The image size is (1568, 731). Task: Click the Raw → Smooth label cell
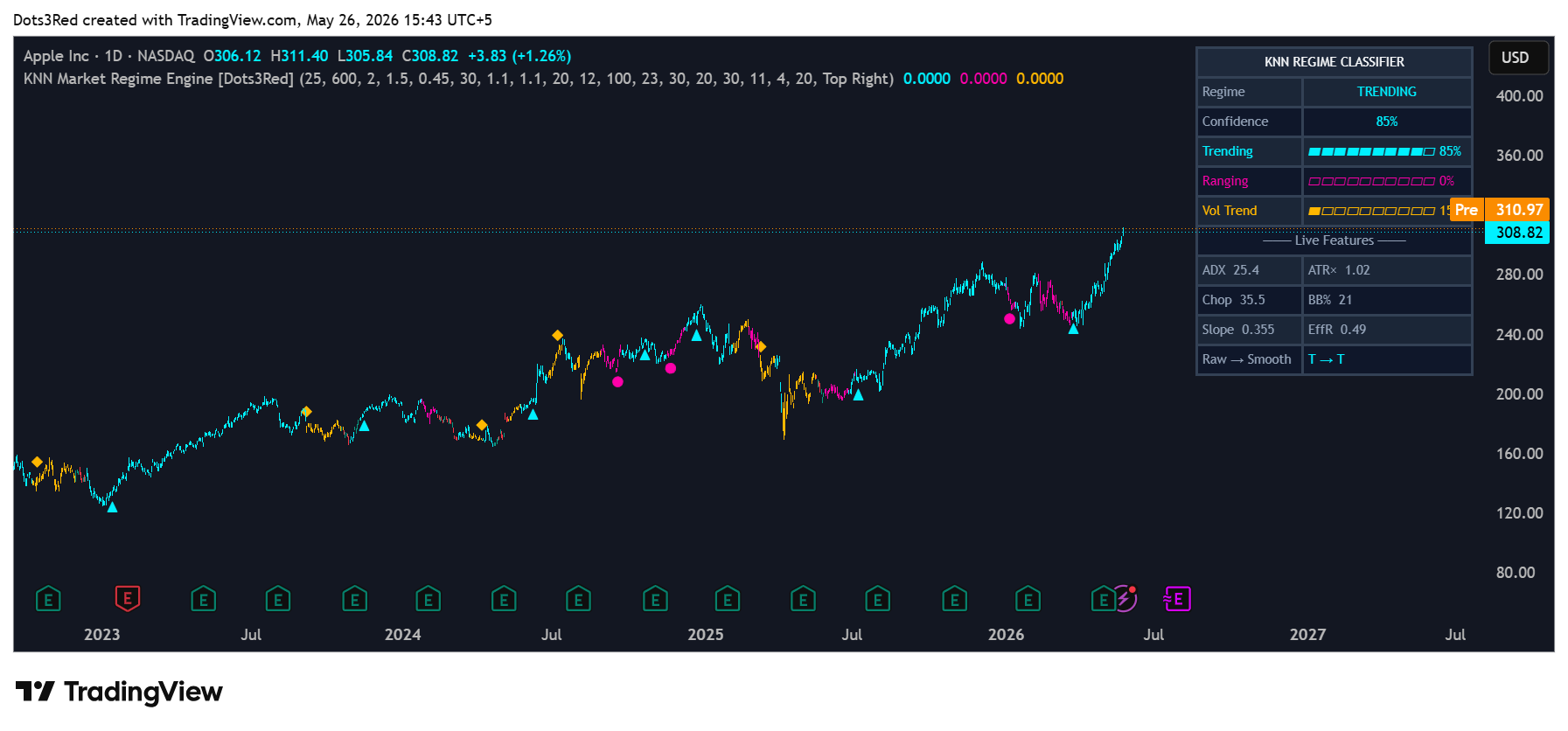[1249, 359]
